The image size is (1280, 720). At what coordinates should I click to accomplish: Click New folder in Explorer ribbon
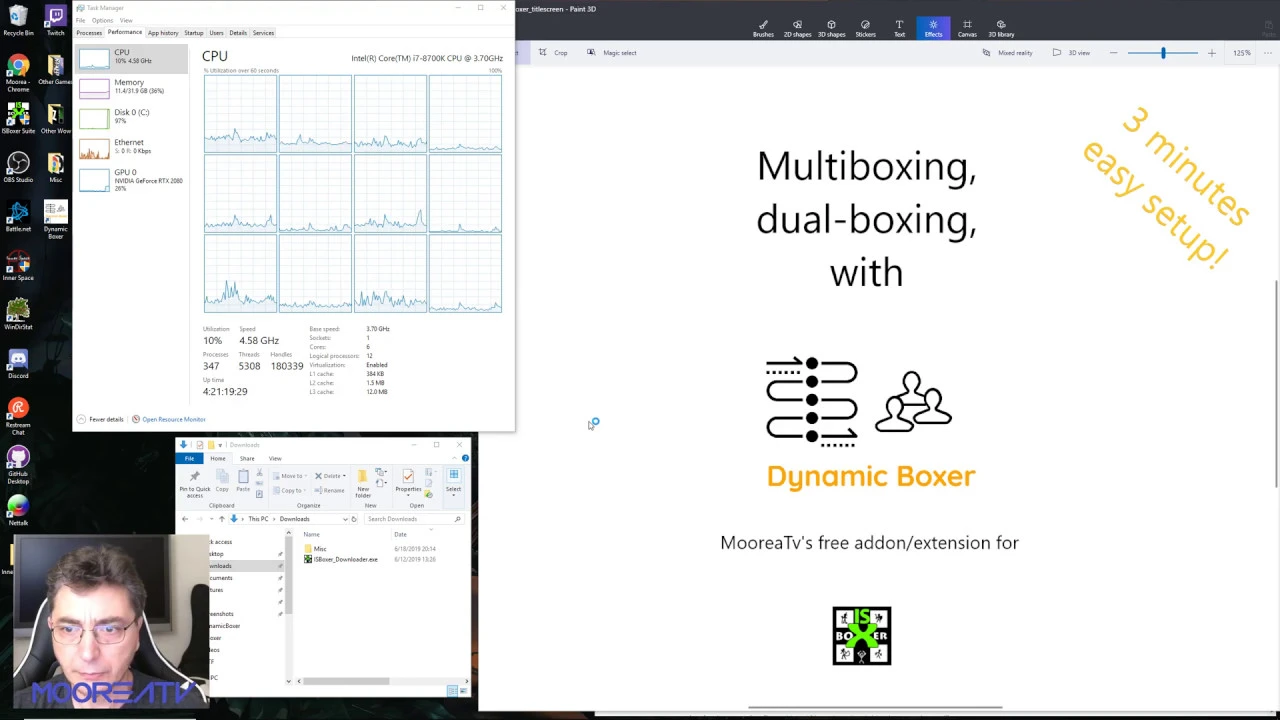click(363, 483)
